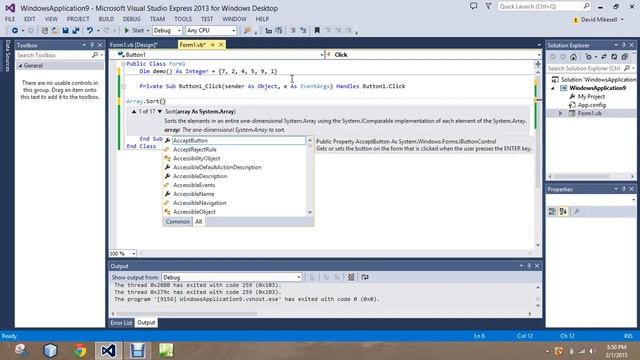Save the current file with the Save icon

(65, 31)
